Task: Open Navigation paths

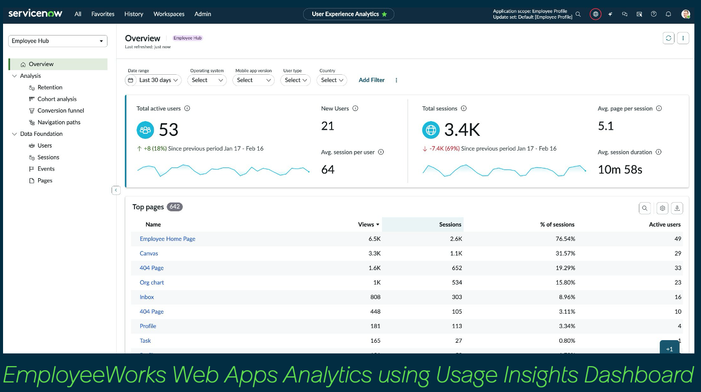Action: [x=59, y=122]
